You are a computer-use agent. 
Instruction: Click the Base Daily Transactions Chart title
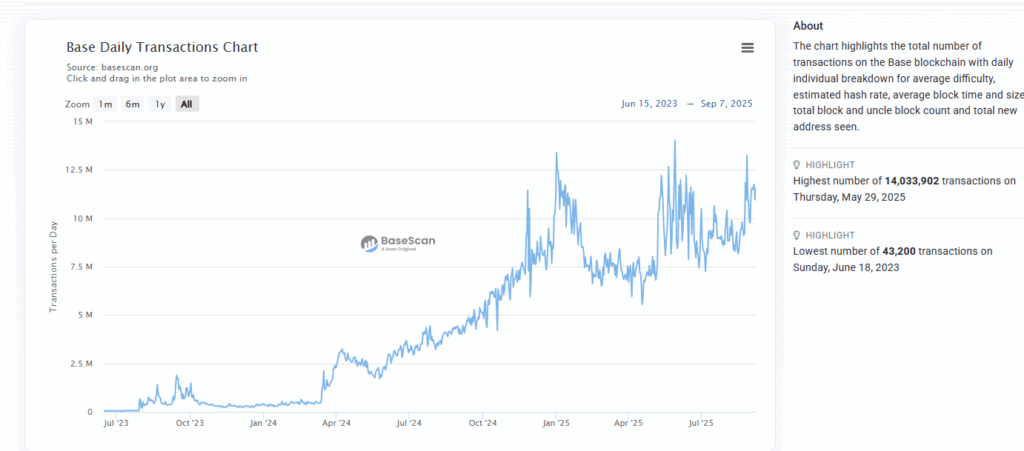pos(162,47)
